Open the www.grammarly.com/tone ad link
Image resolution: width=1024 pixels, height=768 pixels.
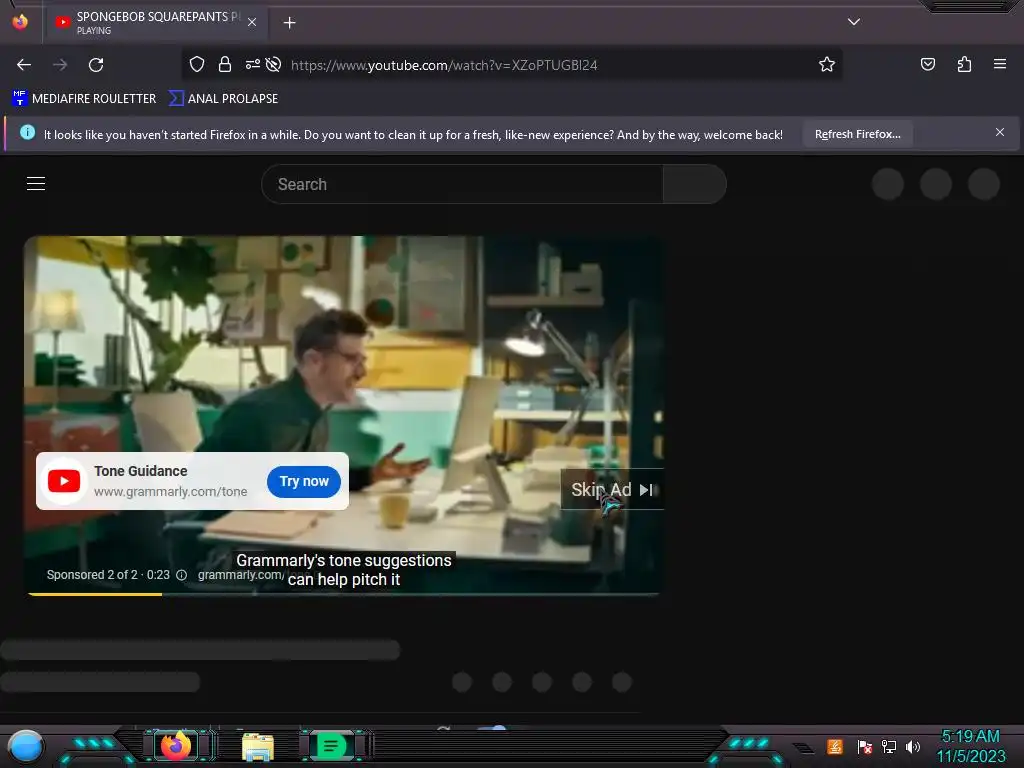[170, 491]
